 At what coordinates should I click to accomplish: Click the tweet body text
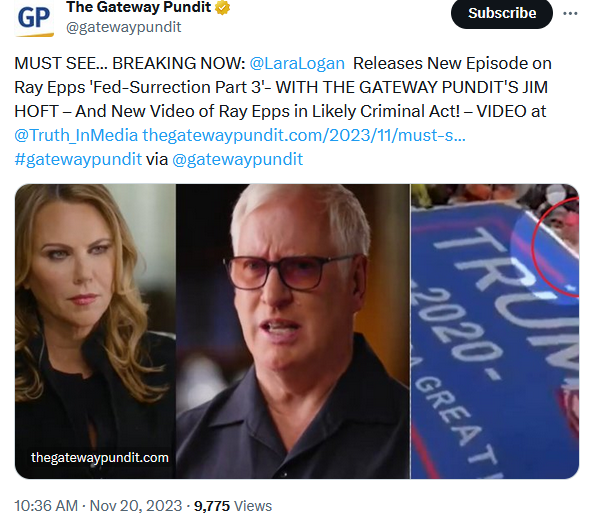tap(283, 111)
